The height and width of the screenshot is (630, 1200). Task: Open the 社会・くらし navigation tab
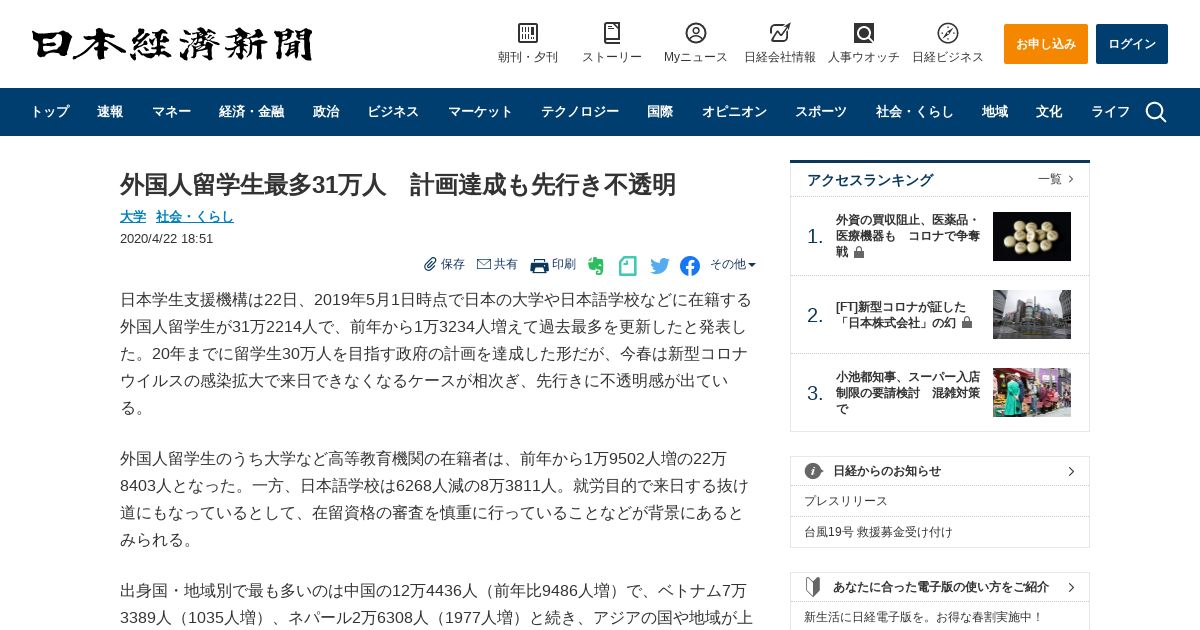[x=915, y=112]
